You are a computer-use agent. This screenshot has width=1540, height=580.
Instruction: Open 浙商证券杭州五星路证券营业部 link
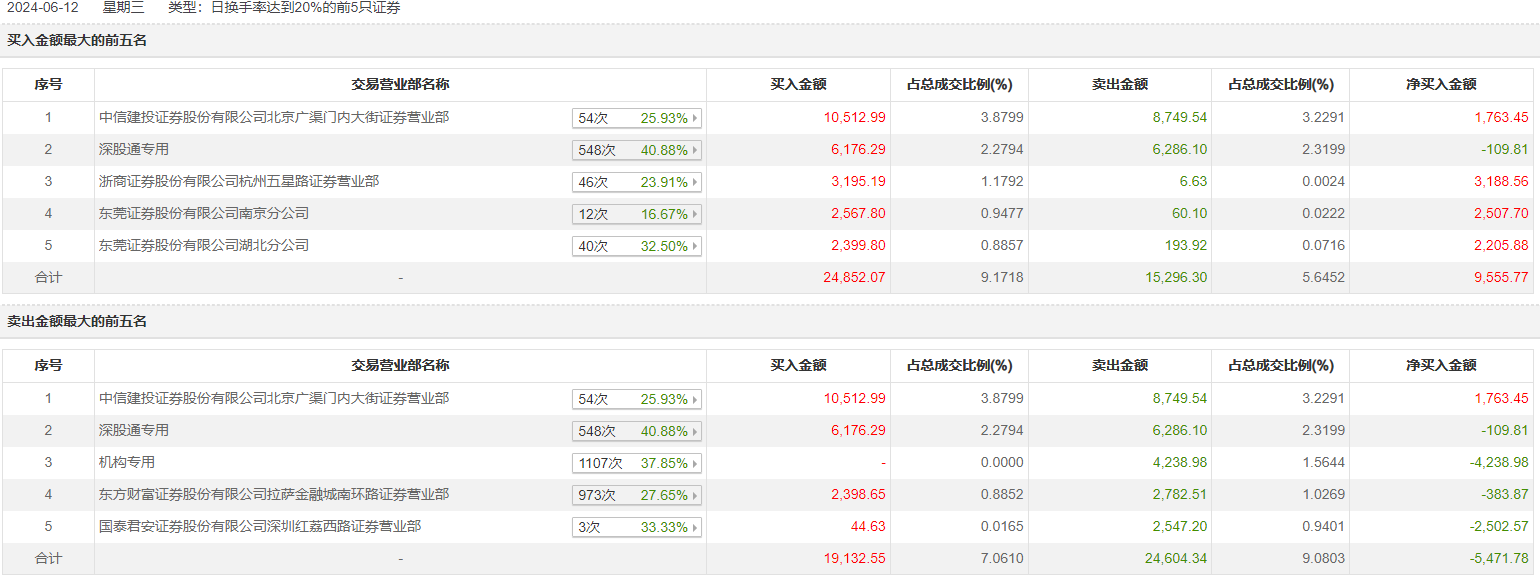(239, 182)
